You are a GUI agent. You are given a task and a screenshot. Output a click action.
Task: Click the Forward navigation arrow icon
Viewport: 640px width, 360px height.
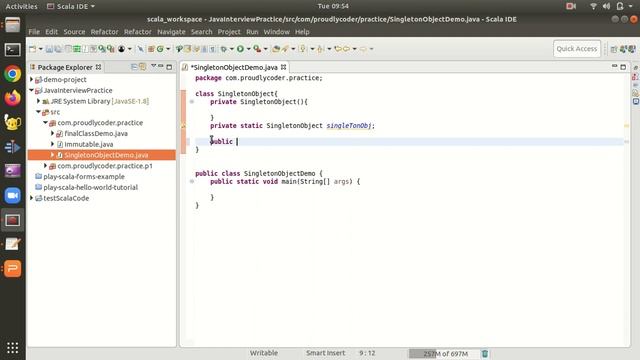(363, 49)
